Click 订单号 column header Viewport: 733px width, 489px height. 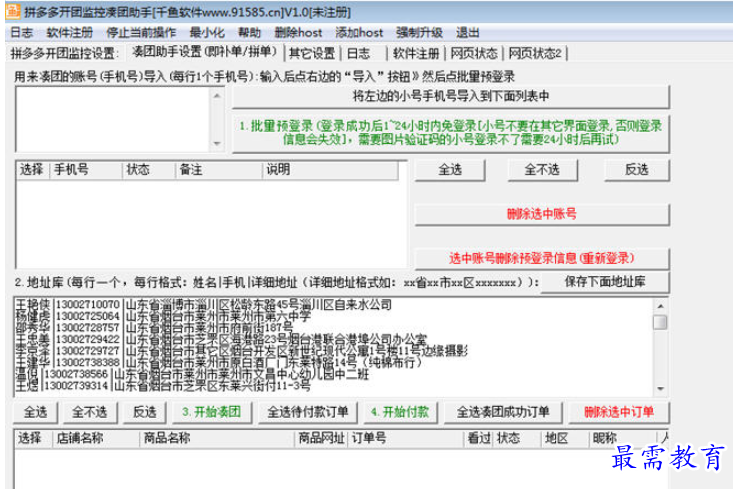click(x=406, y=439)
